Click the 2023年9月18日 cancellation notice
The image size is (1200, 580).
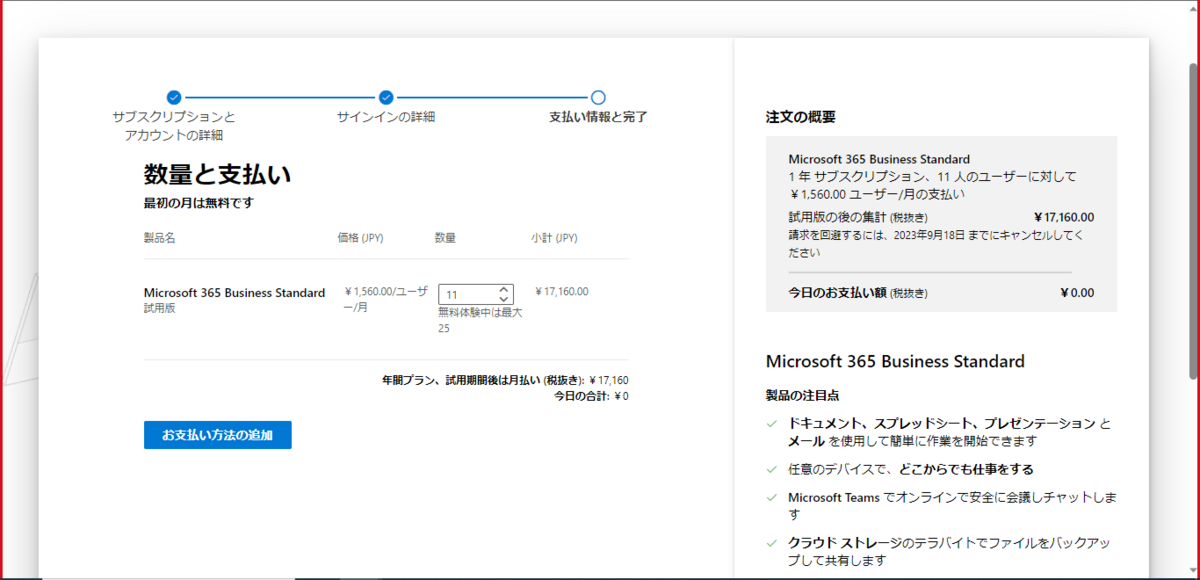click(x=936, y=243)
